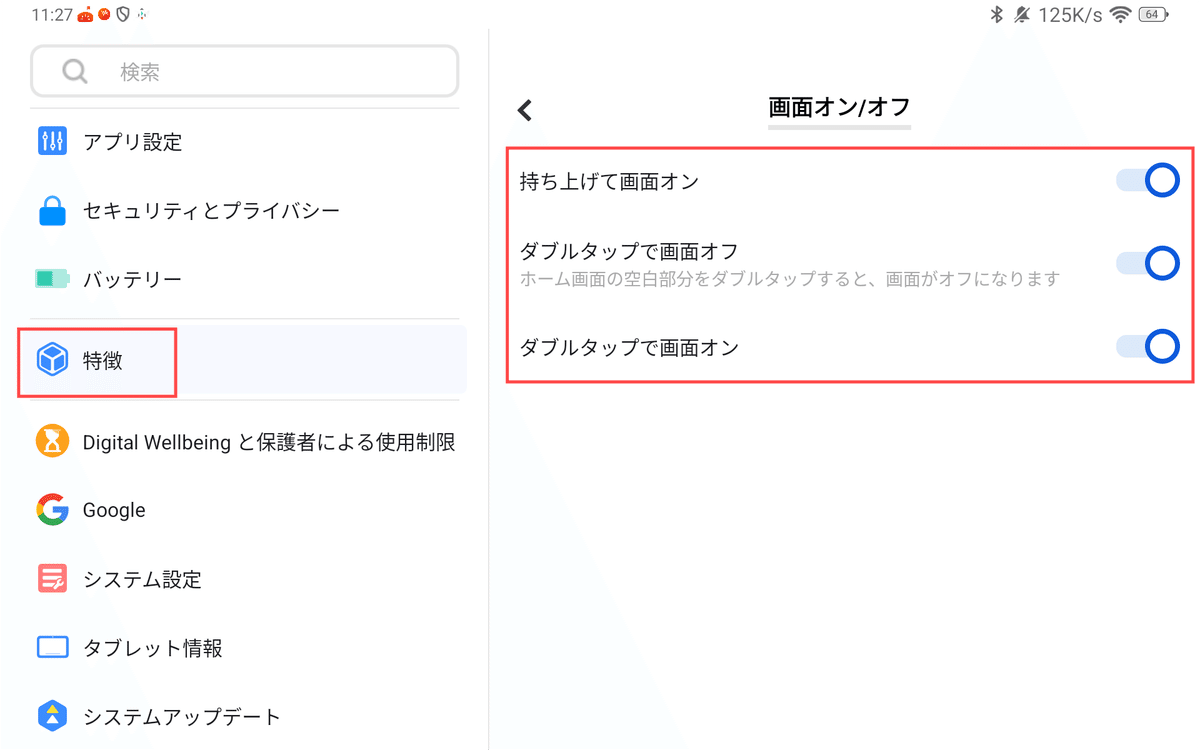Tap the Bluetooth status bar icon
The height and width of the screenshot is (750, 1200).
[x=995, y=14]
